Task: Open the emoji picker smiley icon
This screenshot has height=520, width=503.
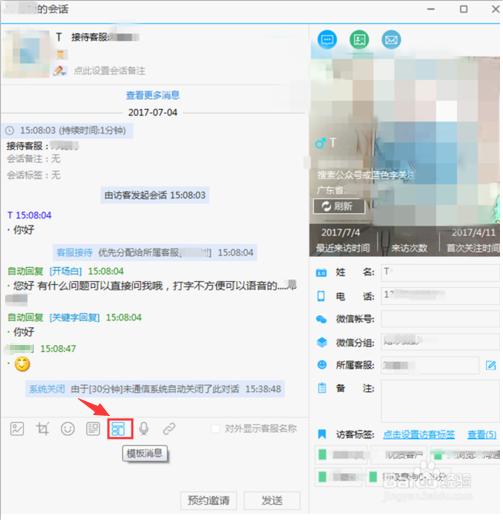Action: coord(68,429)
